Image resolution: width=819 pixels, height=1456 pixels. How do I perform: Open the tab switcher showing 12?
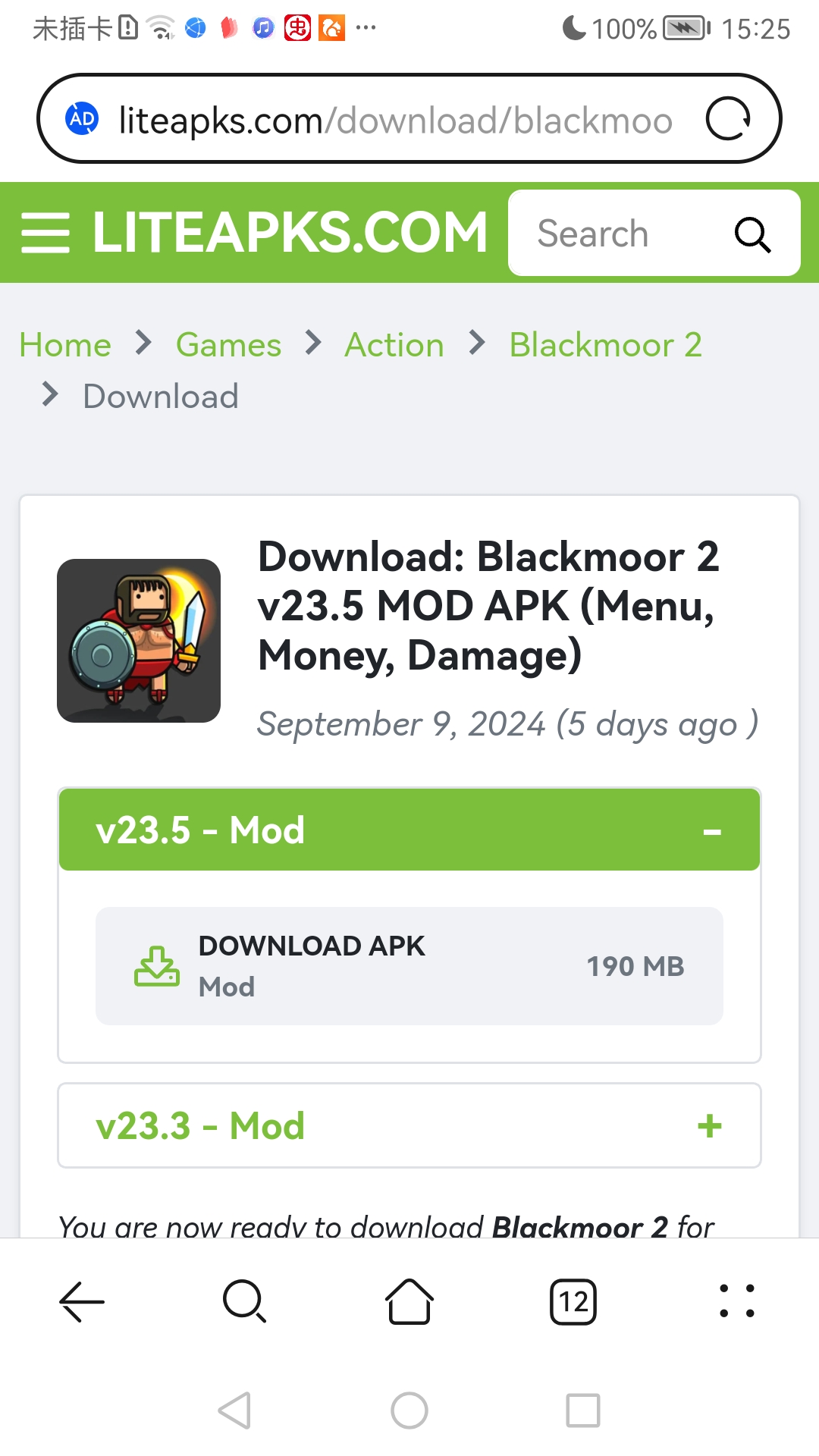(573, 1302)
